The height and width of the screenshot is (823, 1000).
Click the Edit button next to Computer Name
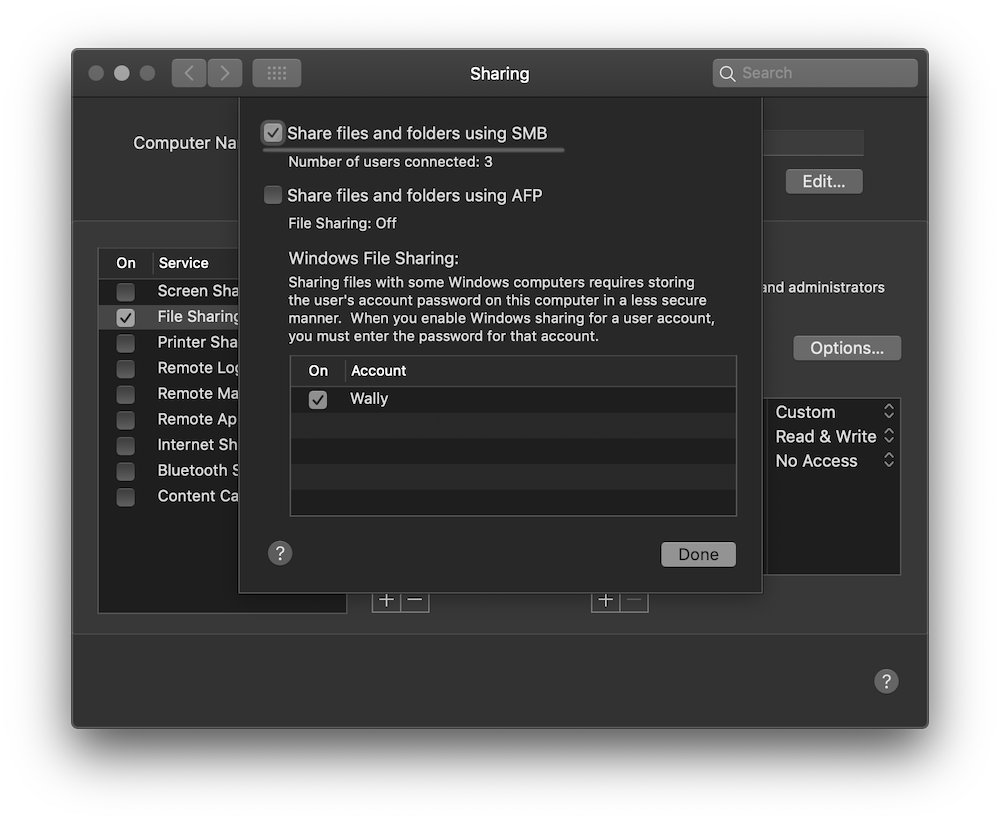pos(823,181)
